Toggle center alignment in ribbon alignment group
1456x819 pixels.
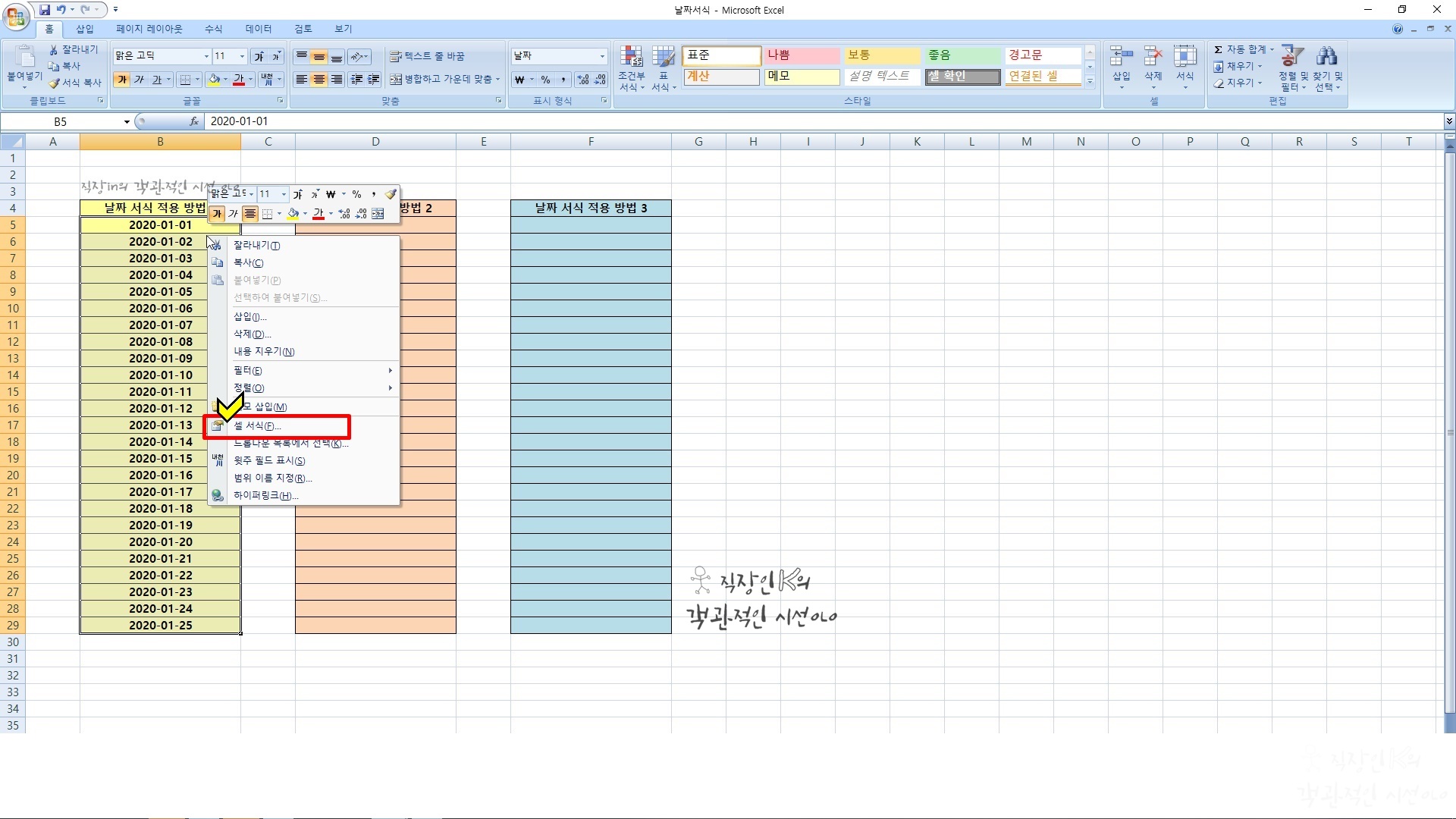319,80
